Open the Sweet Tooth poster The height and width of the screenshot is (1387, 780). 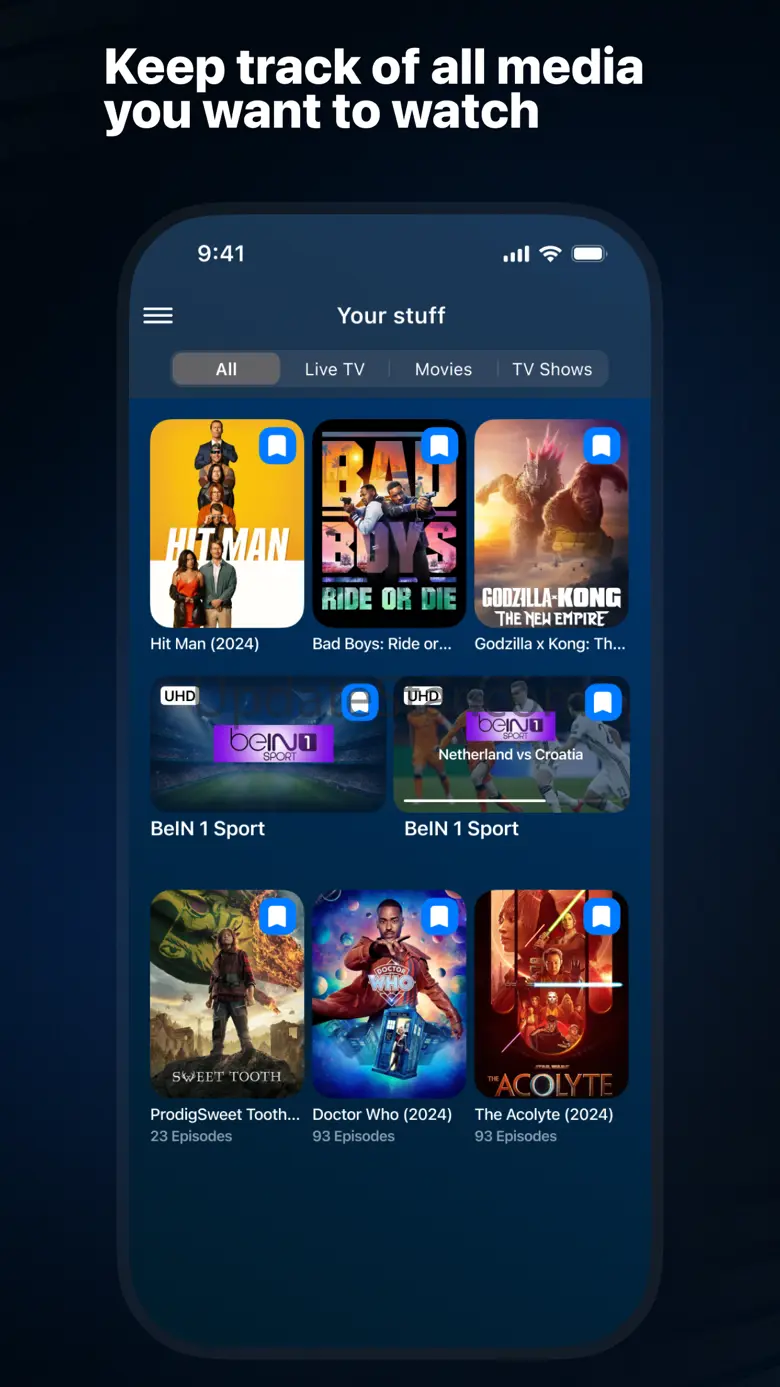(227, 994)
